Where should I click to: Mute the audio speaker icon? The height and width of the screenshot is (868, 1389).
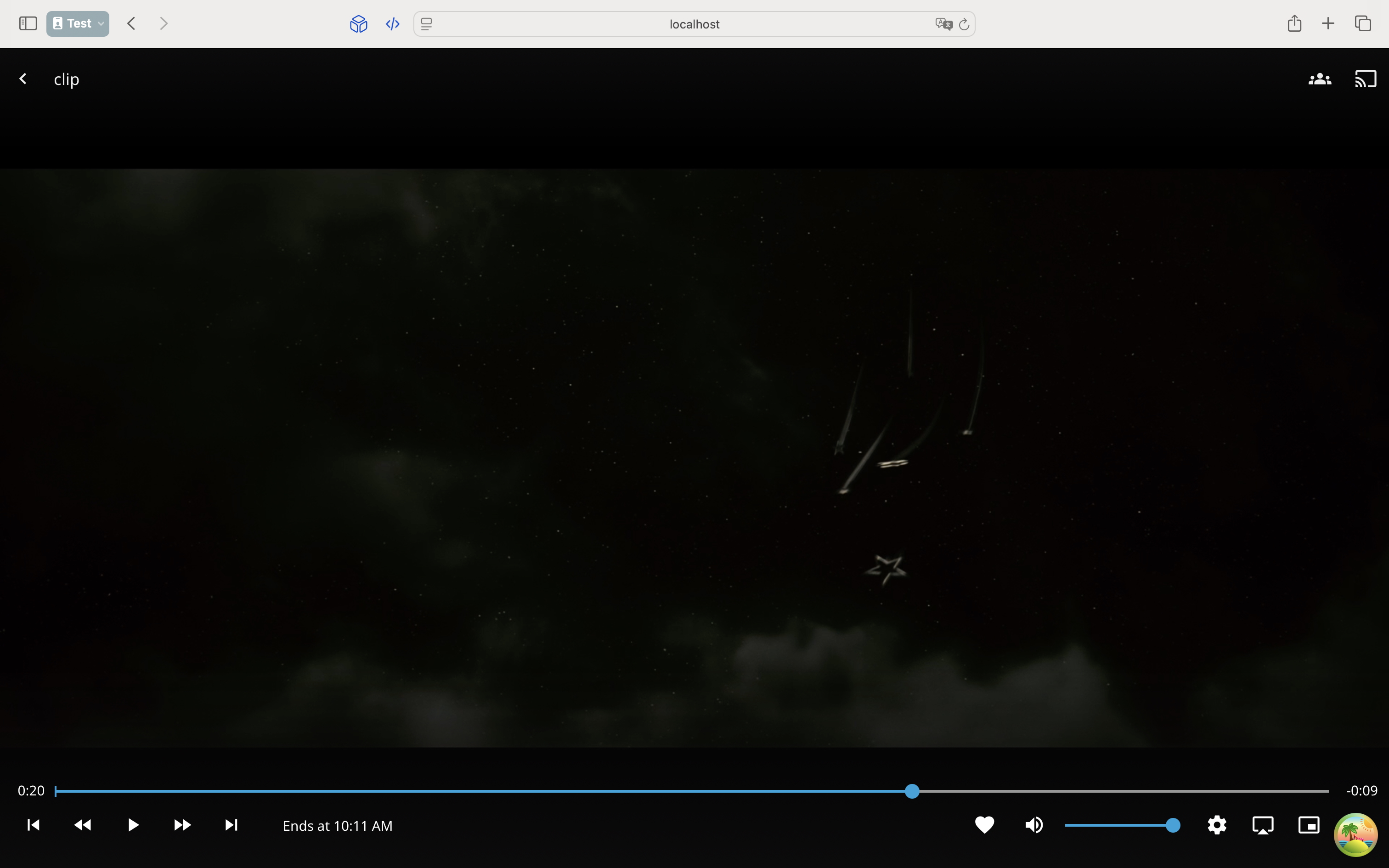1034,825
